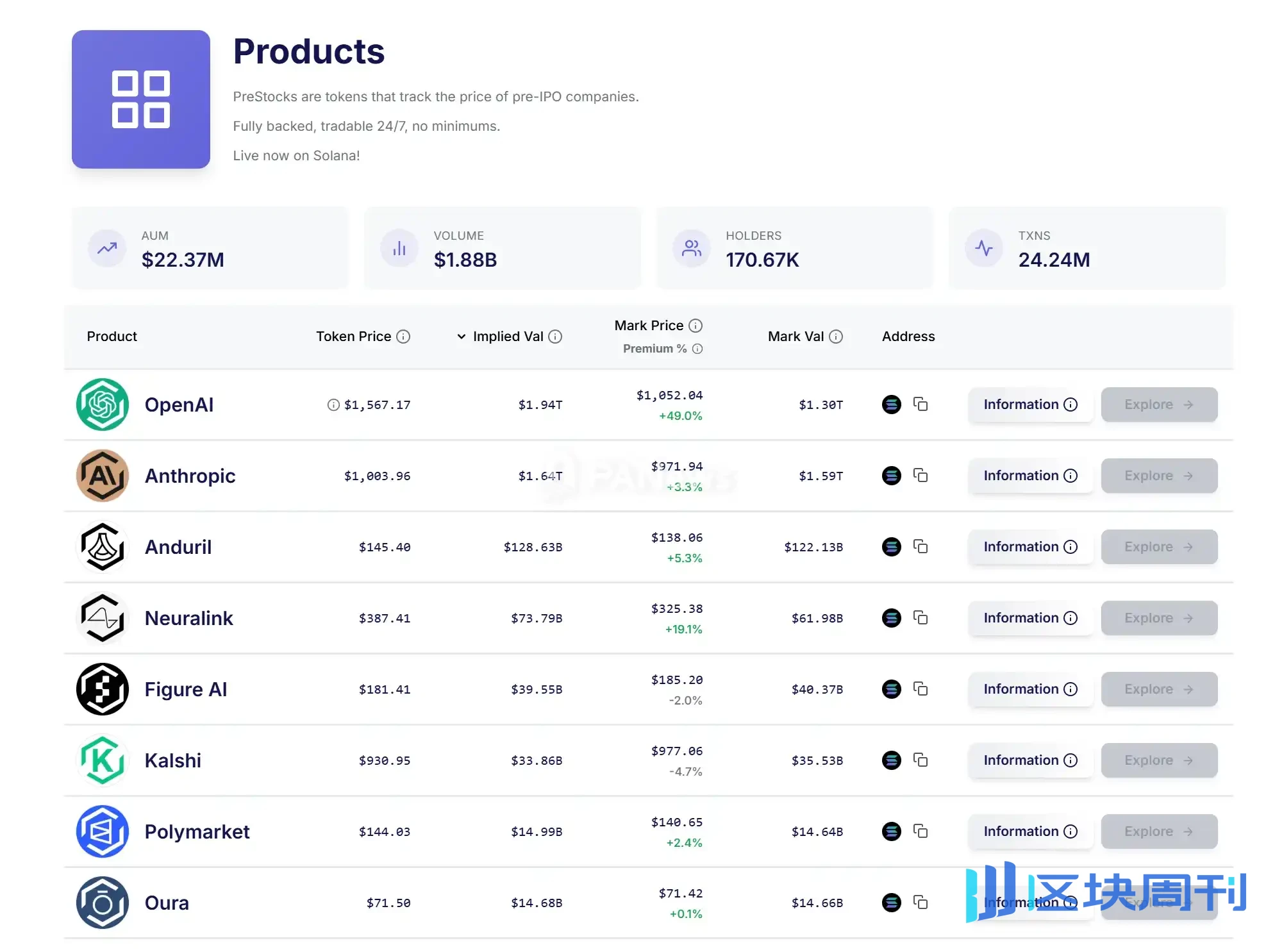
Task: Click the AUM $22.37M stat card
Action: [x=210, y=248]
